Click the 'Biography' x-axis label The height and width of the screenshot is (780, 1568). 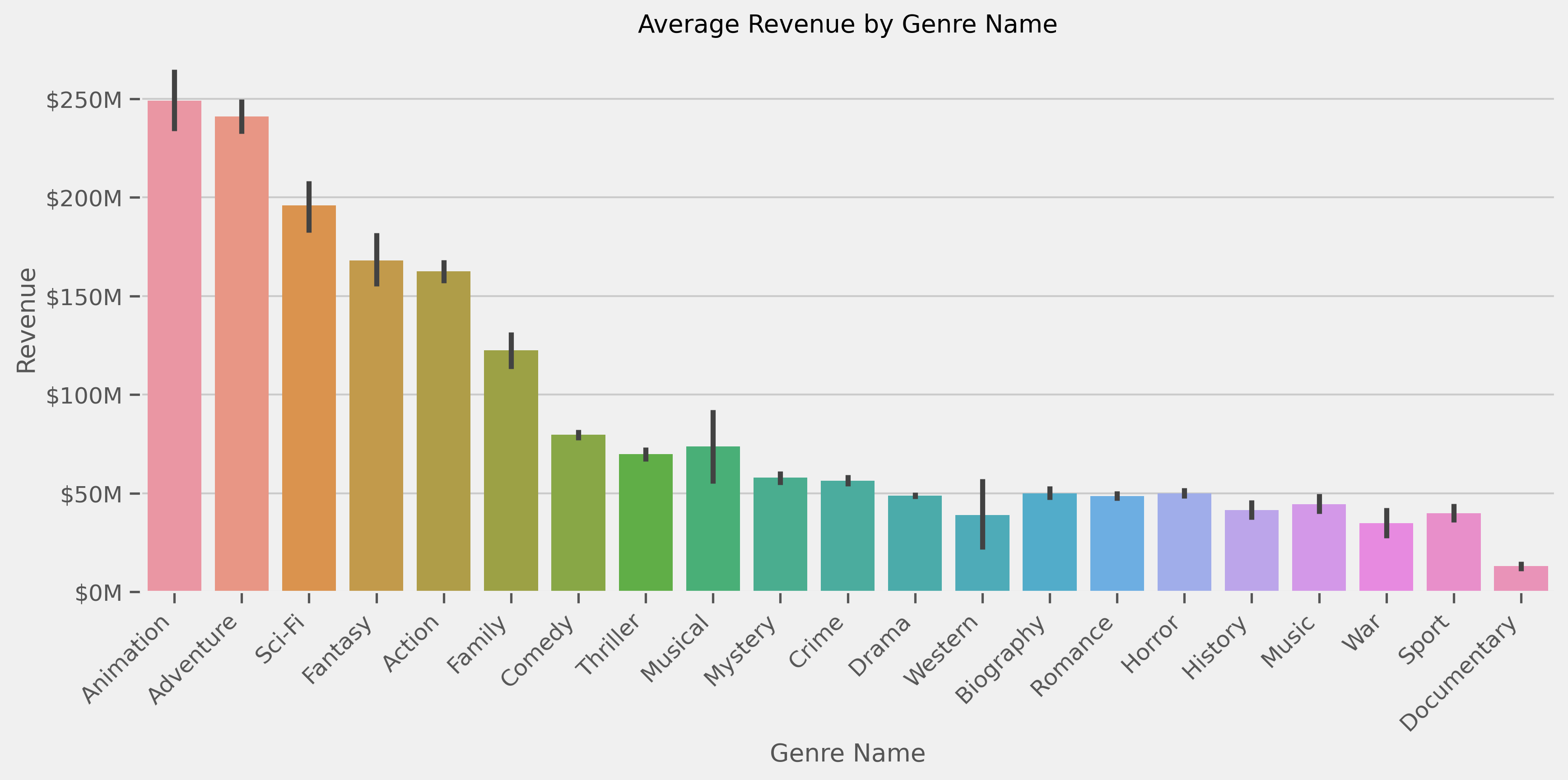[x=1000, y=659]
